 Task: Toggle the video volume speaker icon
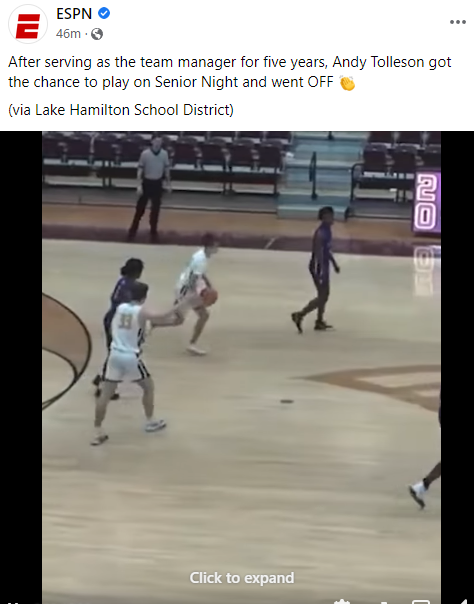462,601
